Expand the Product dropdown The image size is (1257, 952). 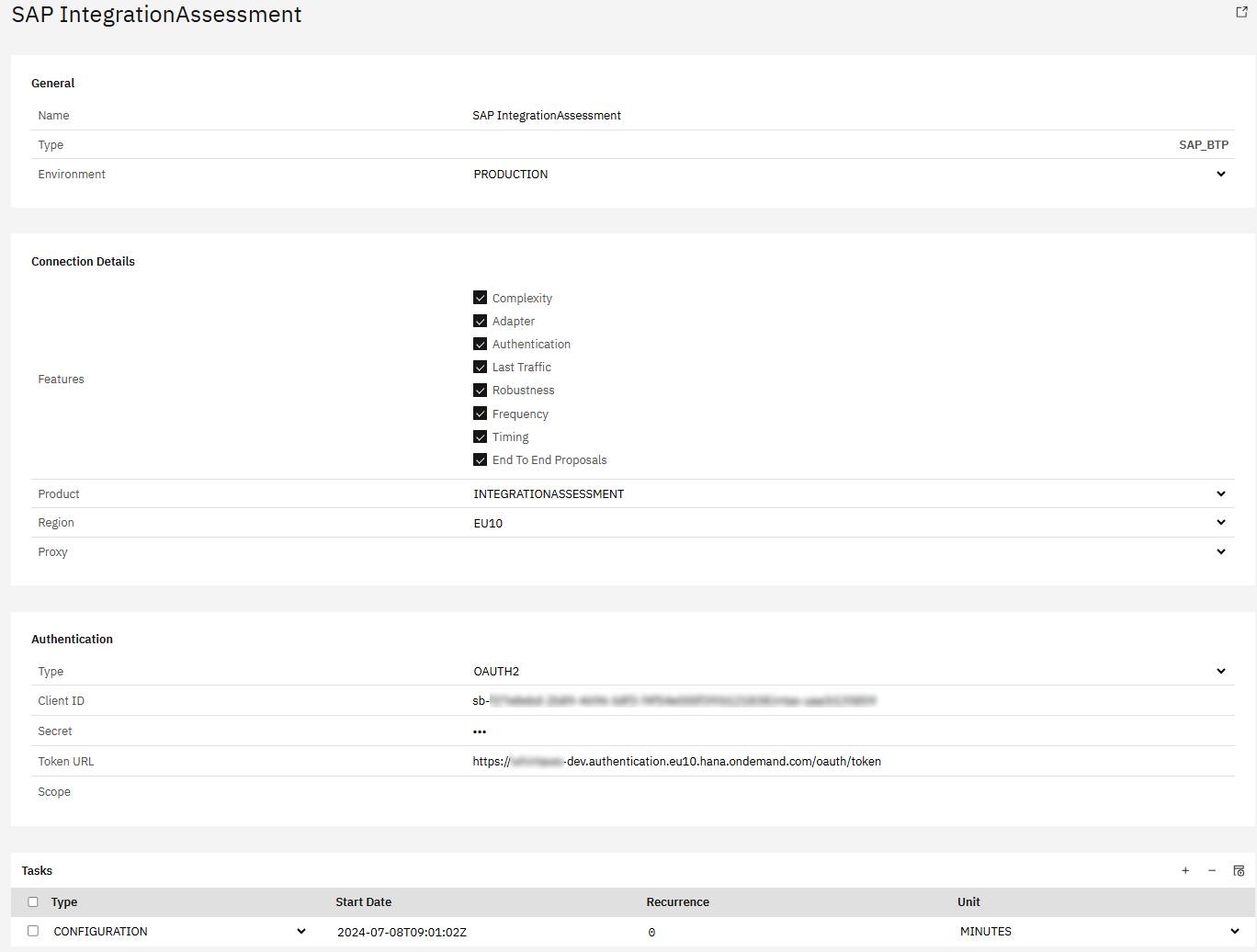pyautogui.click(x=1221, y=493)
